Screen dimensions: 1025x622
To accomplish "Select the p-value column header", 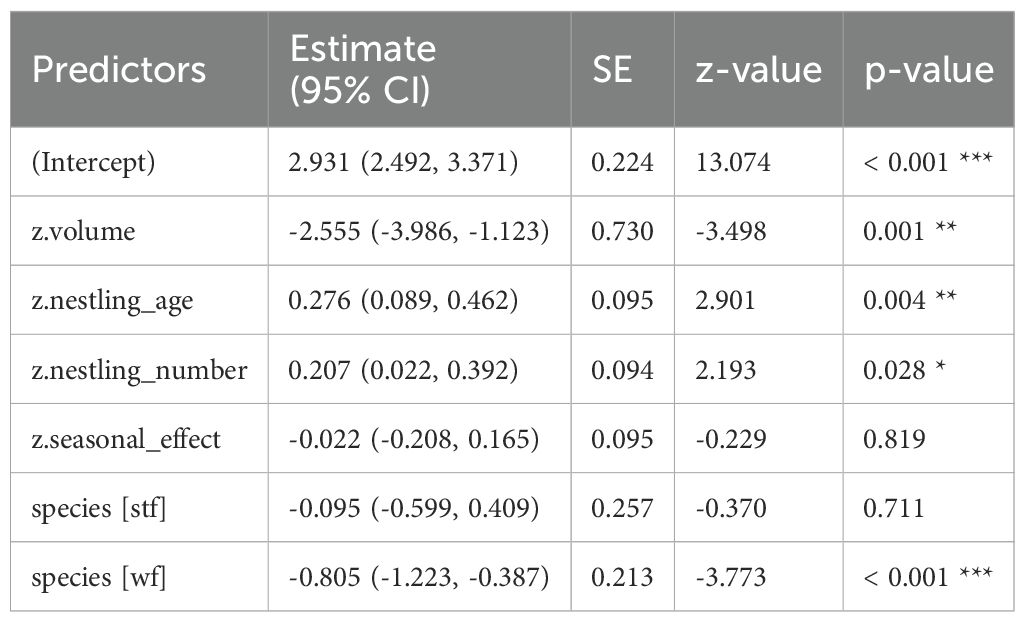I will tap(929, 69).
